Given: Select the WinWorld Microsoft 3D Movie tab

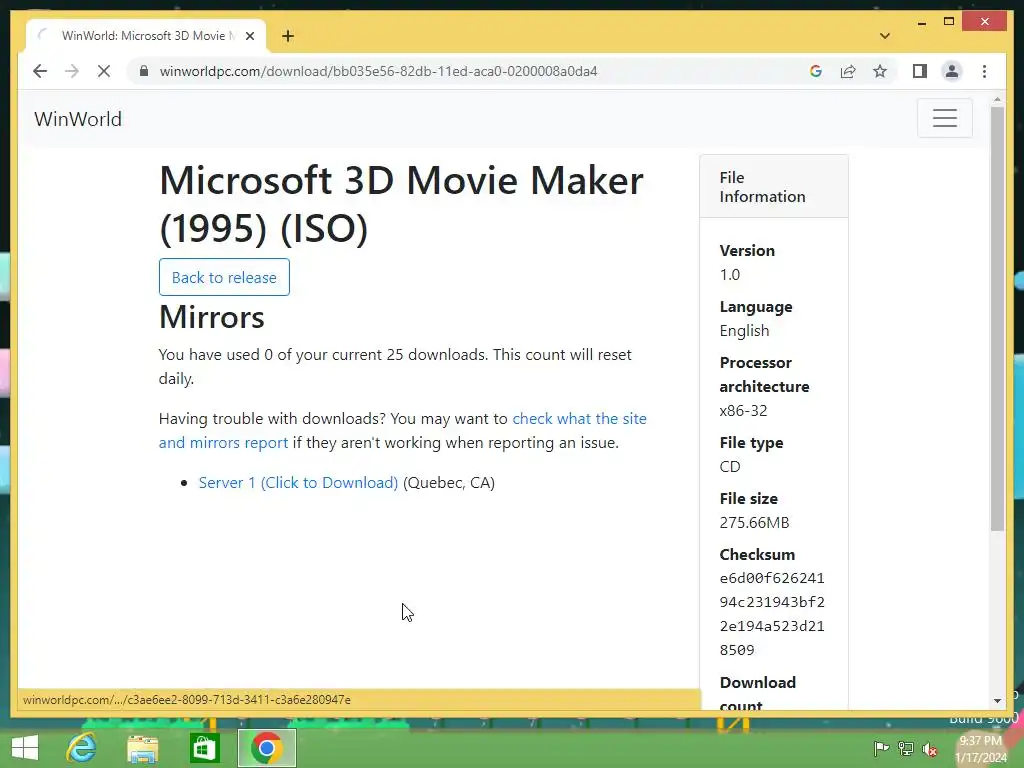Looking at the screenshot, I should [145, 36].
